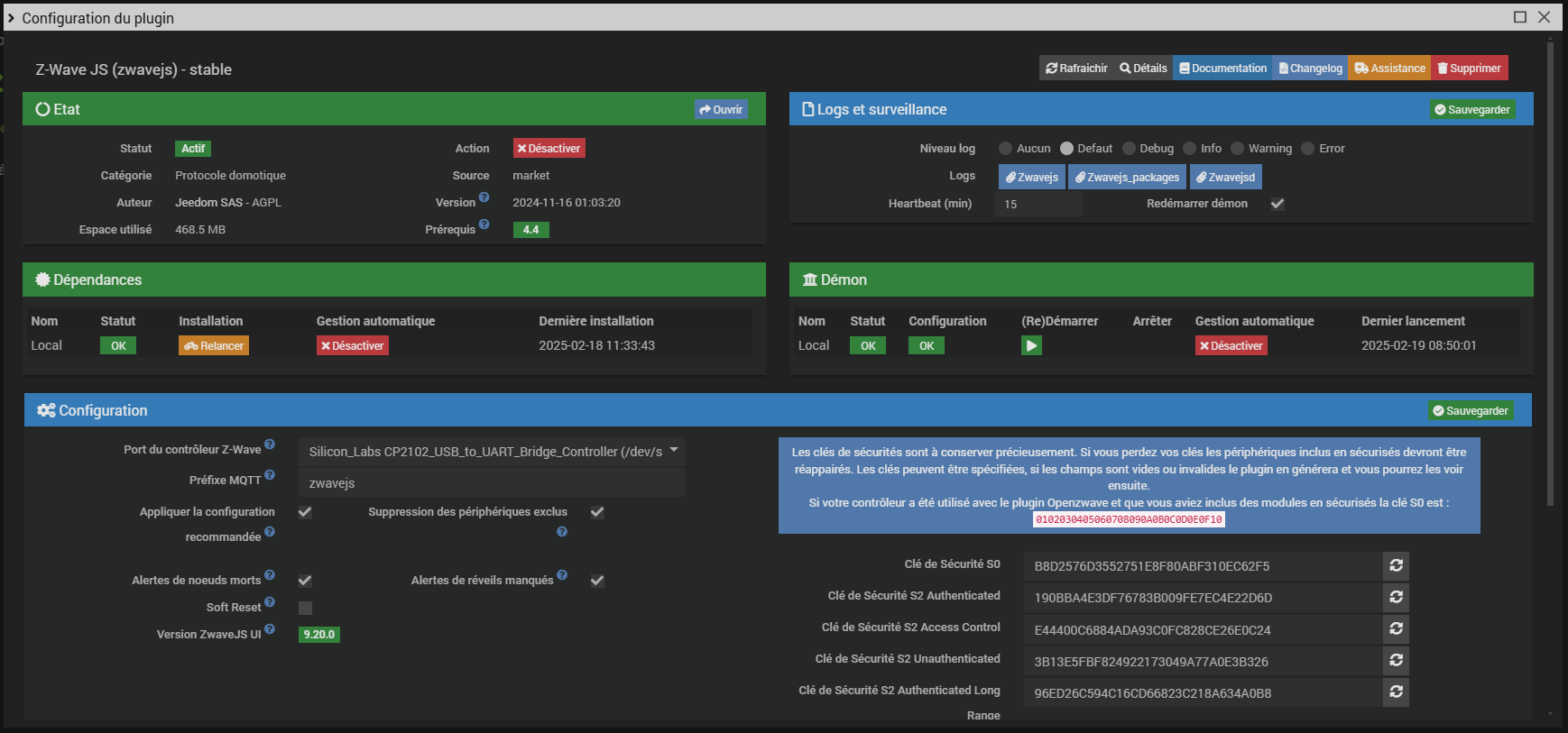Screen dimensions: 1568x733
Task: Open the Documentation page
Action: pos(1222,69)
